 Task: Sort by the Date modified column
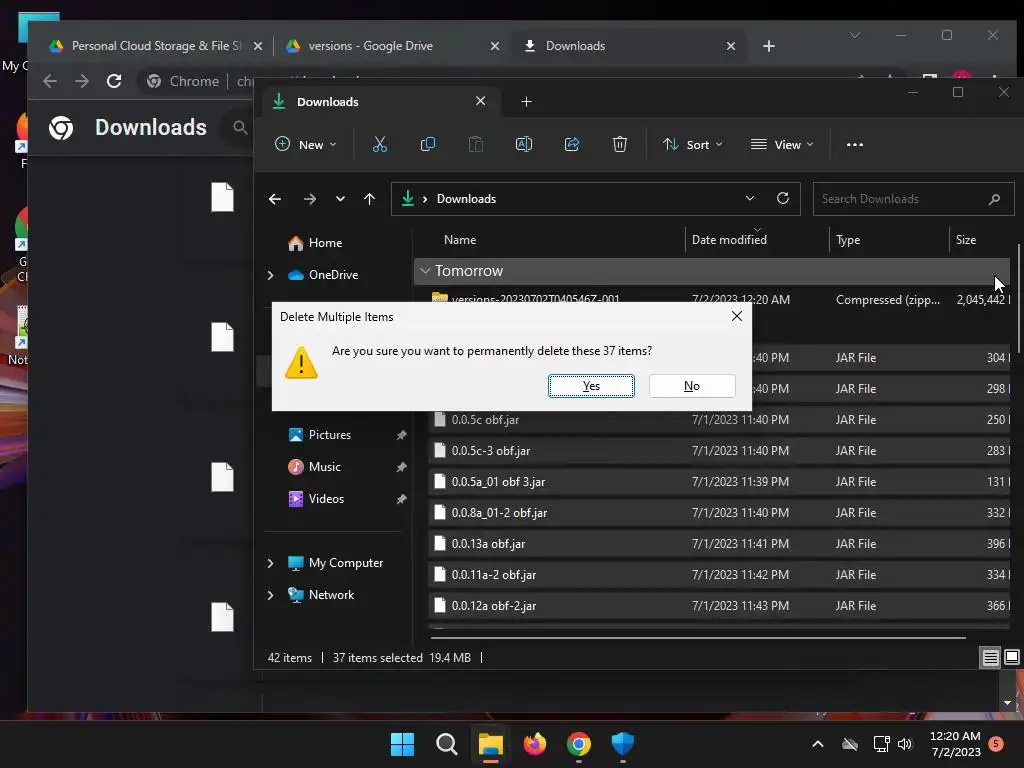pos(729,240)
